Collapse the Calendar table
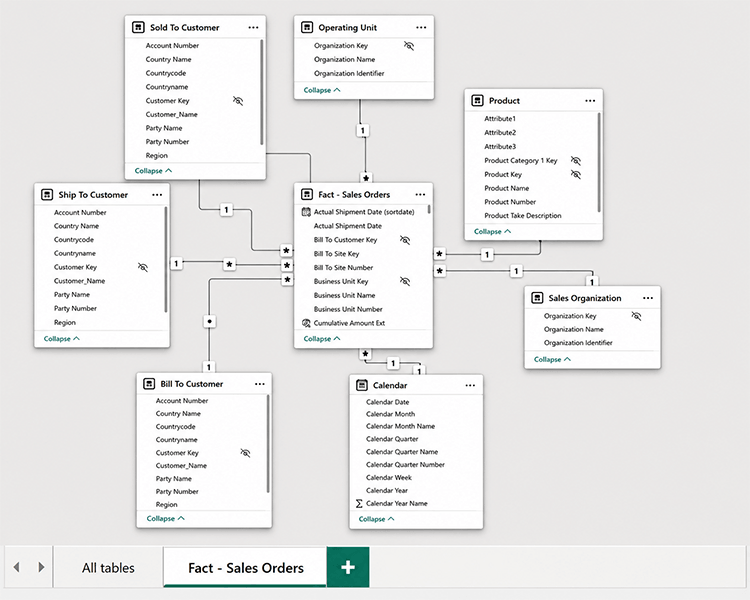The height and width of the screenshot is (600, 750). [x=377, y=519]
